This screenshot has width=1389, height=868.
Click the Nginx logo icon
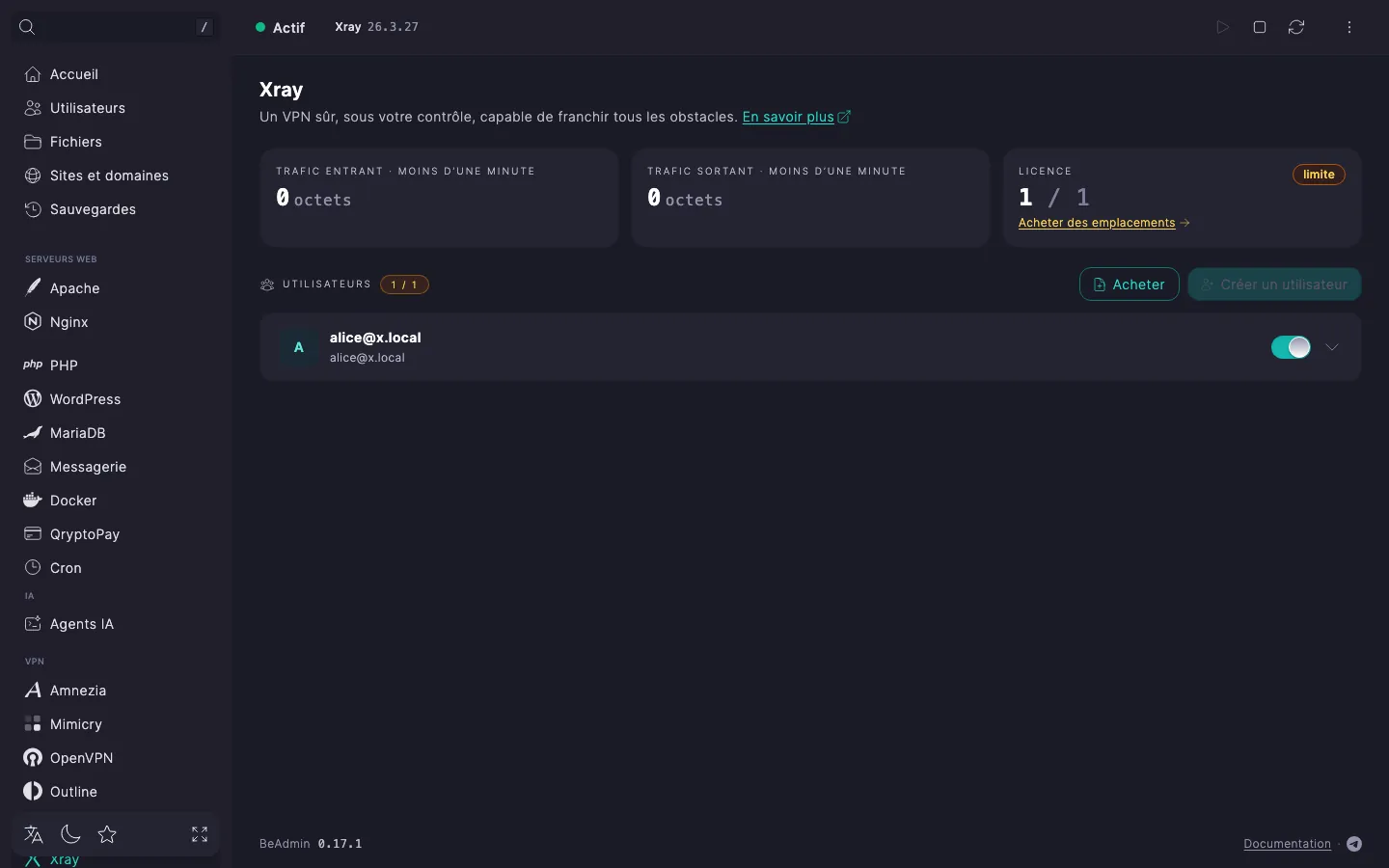tap(33, 321)
